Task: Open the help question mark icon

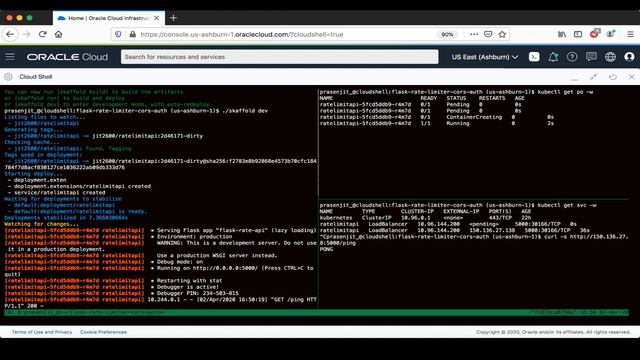Action: (572, 57)
